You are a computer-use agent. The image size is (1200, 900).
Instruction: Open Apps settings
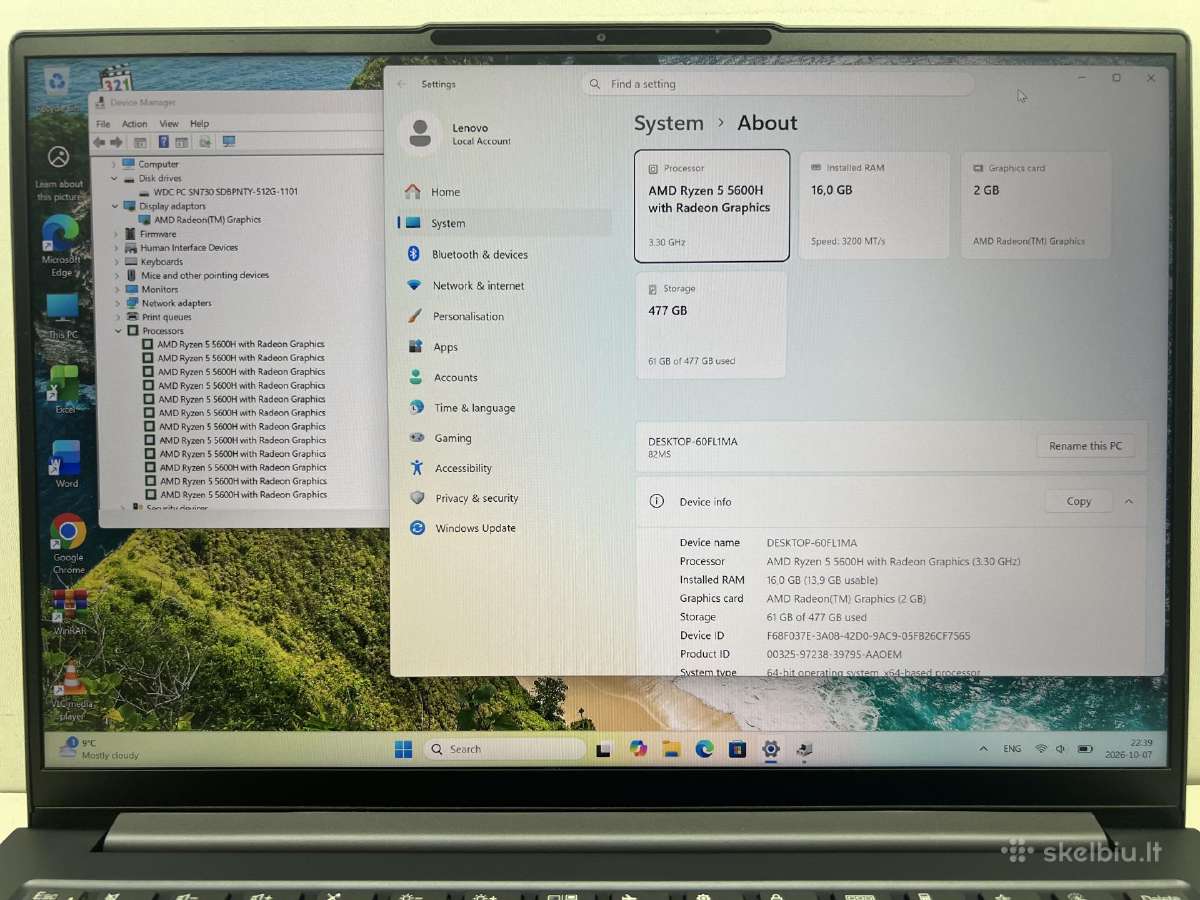click(433, 347)
